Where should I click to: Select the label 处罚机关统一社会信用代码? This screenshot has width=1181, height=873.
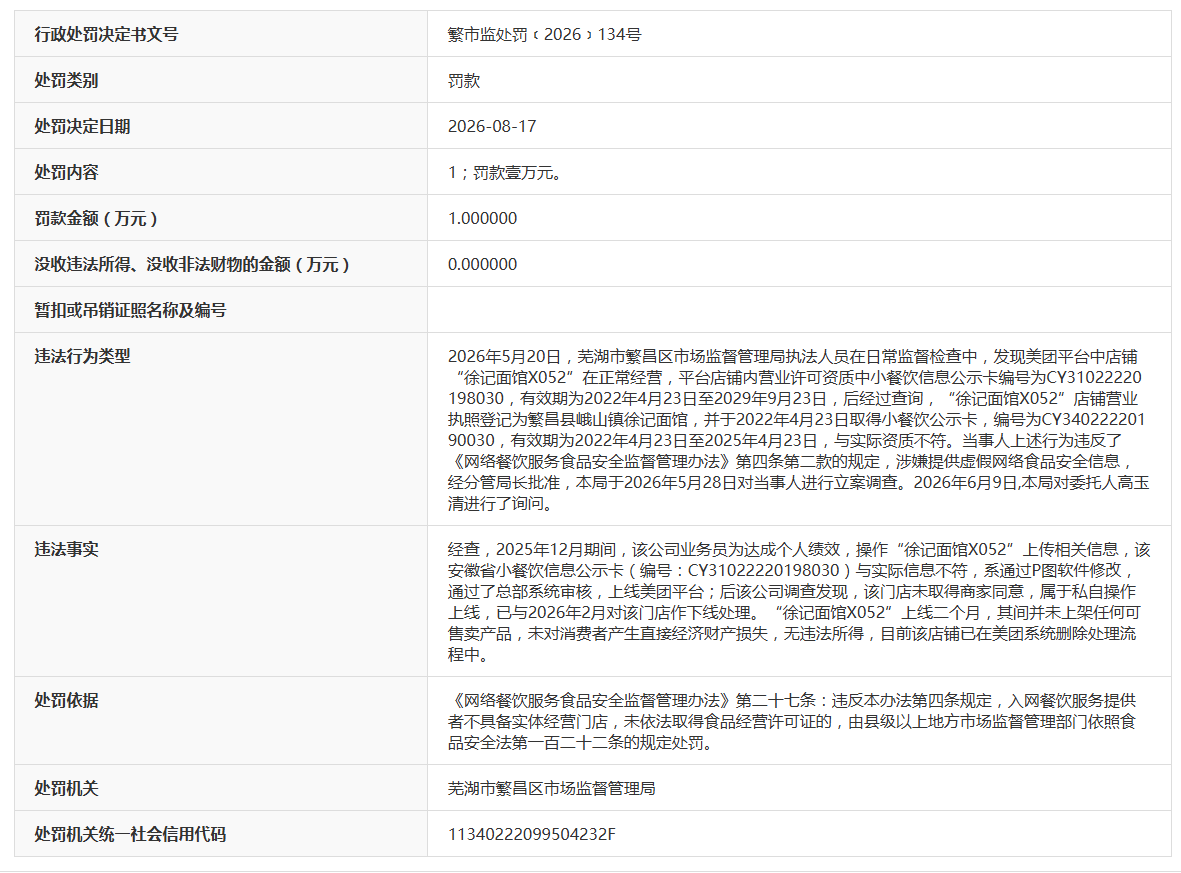pyautogui.click(x=130, y=835)
